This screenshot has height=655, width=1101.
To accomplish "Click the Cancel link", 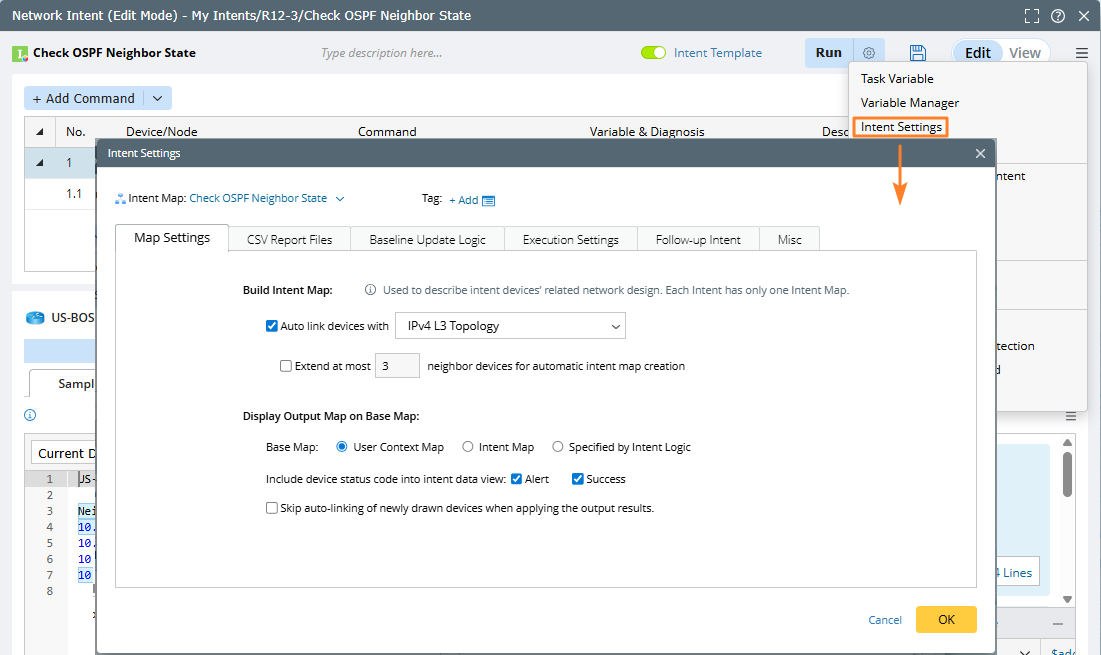I will (x=885, y=620).
